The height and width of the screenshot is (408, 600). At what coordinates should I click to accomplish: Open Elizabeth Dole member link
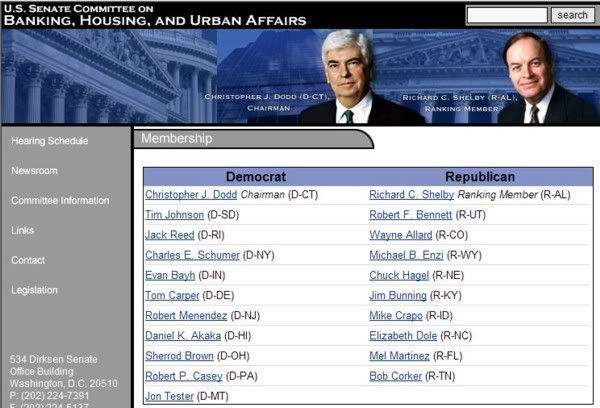point(403,336)
